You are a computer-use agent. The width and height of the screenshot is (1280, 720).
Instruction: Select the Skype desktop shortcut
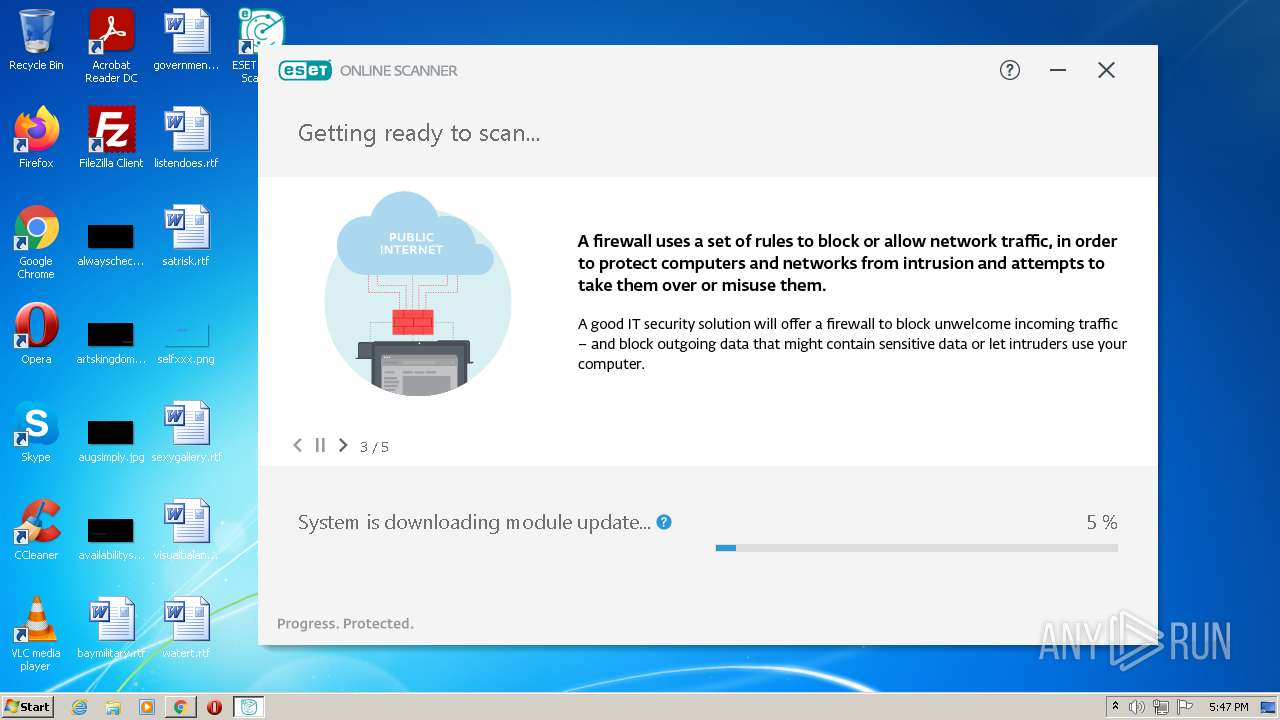[36, 432]
